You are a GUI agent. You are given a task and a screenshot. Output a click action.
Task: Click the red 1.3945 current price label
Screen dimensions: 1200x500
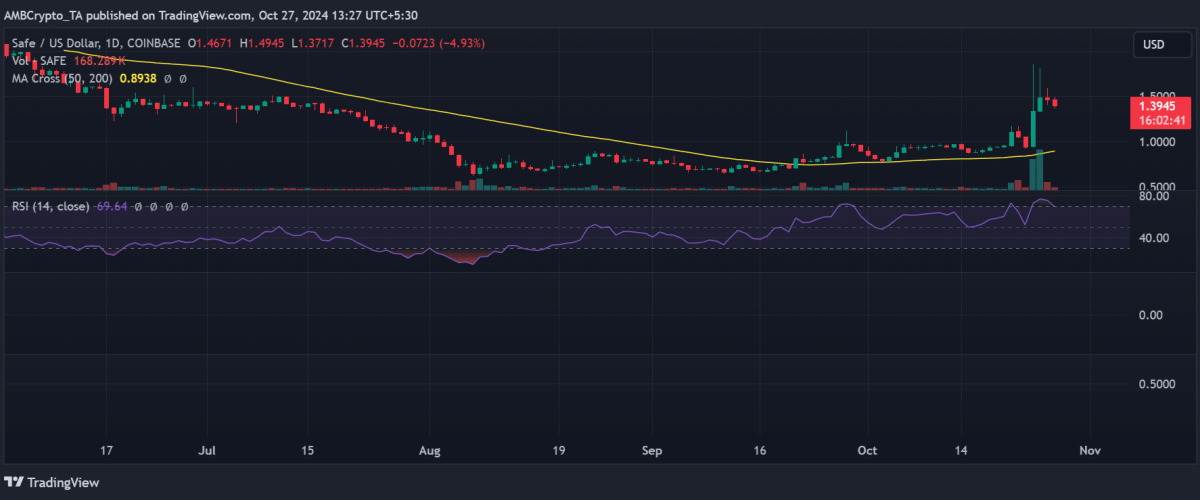click(1159, 105)
